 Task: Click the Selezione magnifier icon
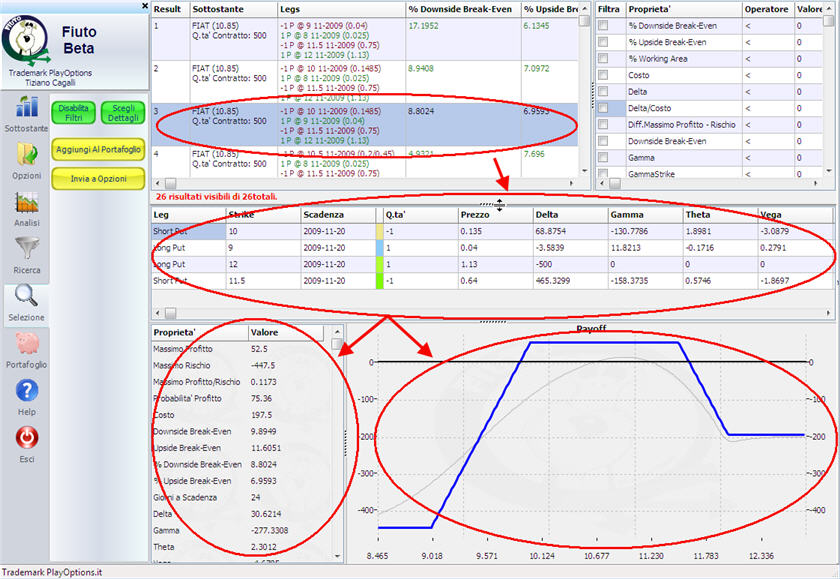coord(26,300)
